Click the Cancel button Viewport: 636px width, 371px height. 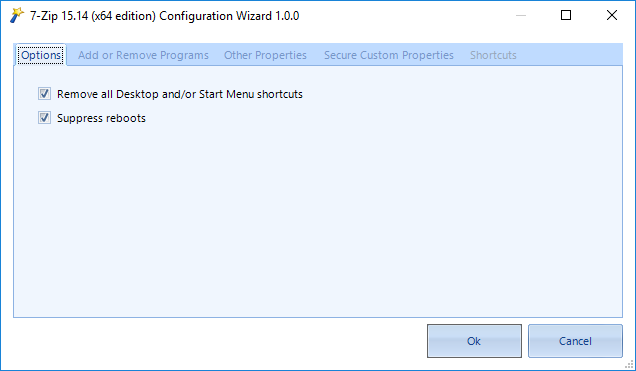(x=575, y=341)
